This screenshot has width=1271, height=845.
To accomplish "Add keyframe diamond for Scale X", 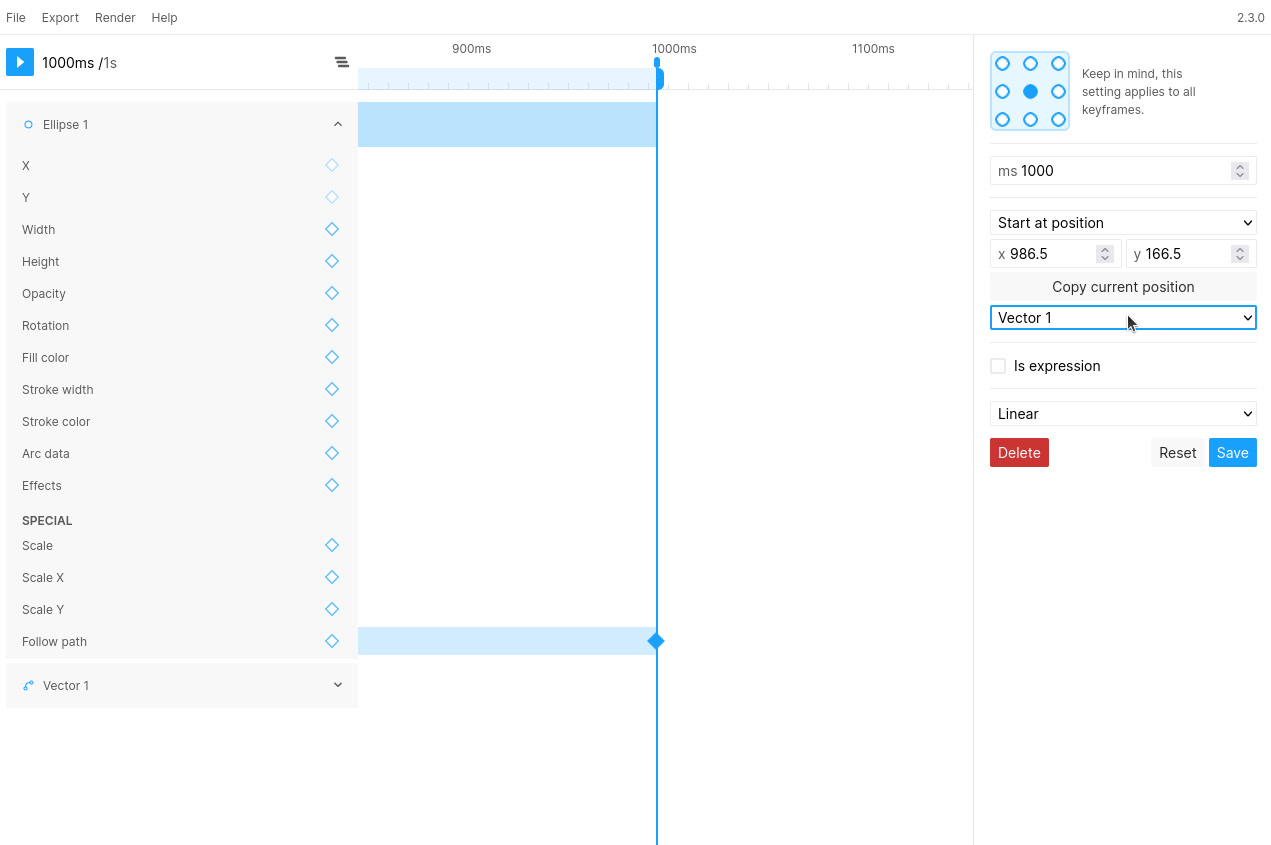I will 332,577.
